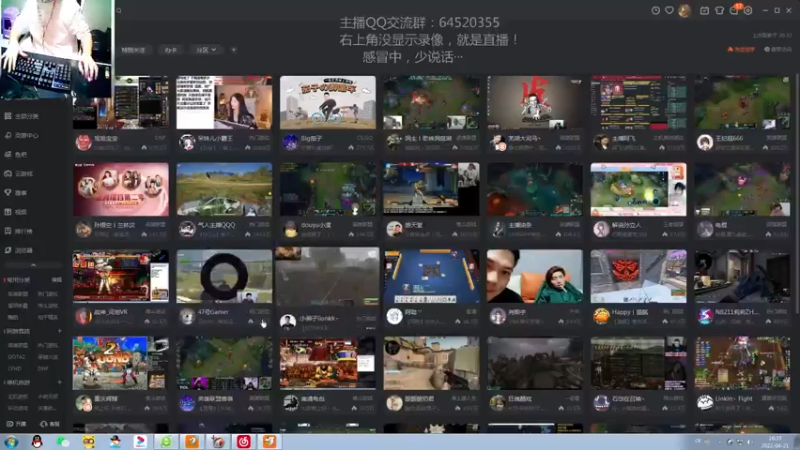Open 气人主播QQQ car stream thumbnail

point(224,189)
